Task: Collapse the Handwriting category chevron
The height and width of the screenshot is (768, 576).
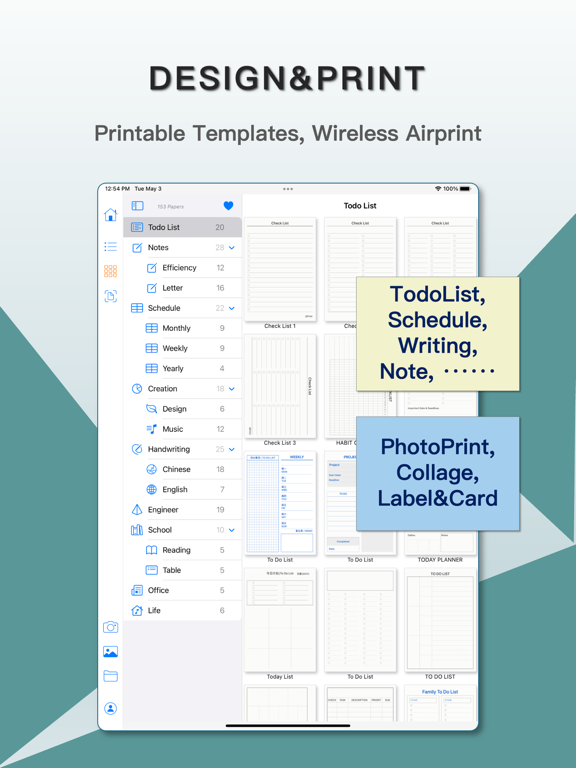Action: point(232,450)
